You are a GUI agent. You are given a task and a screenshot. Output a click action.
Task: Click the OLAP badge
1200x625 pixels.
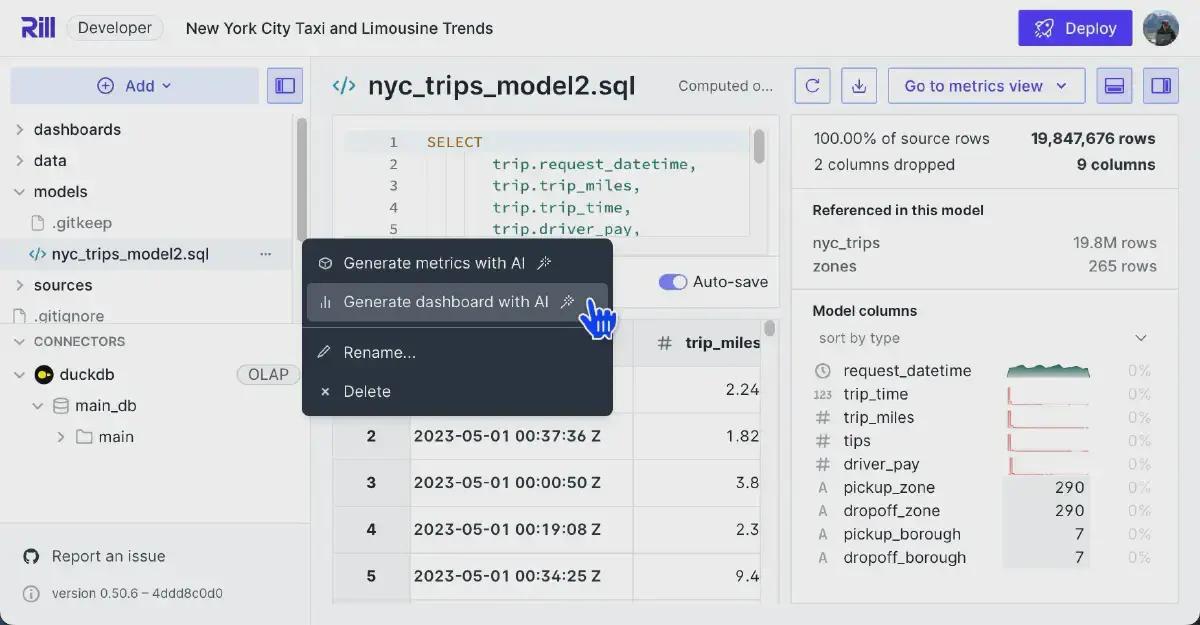[x=268, y=375]
